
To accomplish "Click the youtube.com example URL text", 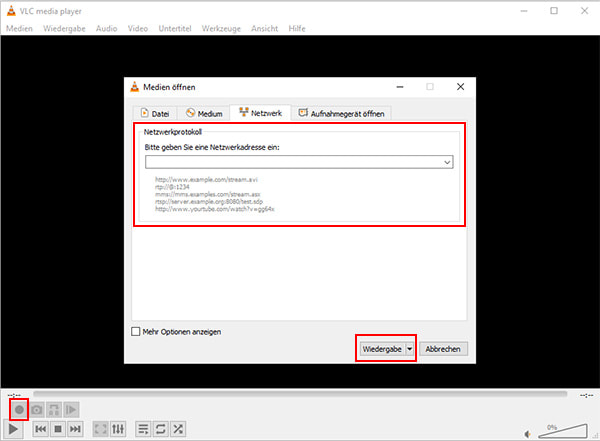I will point(215,209).
